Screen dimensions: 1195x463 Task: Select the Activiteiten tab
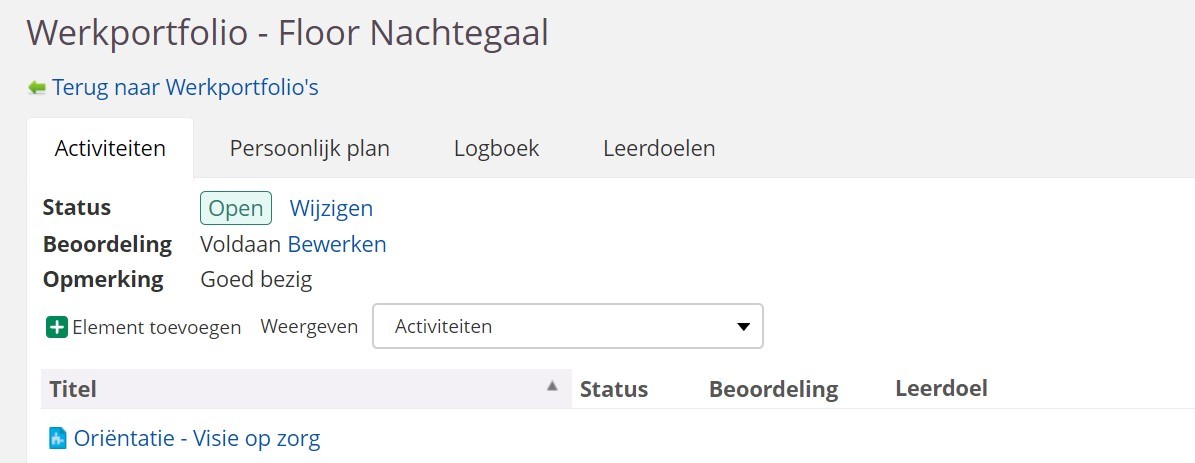coord(110,149)
